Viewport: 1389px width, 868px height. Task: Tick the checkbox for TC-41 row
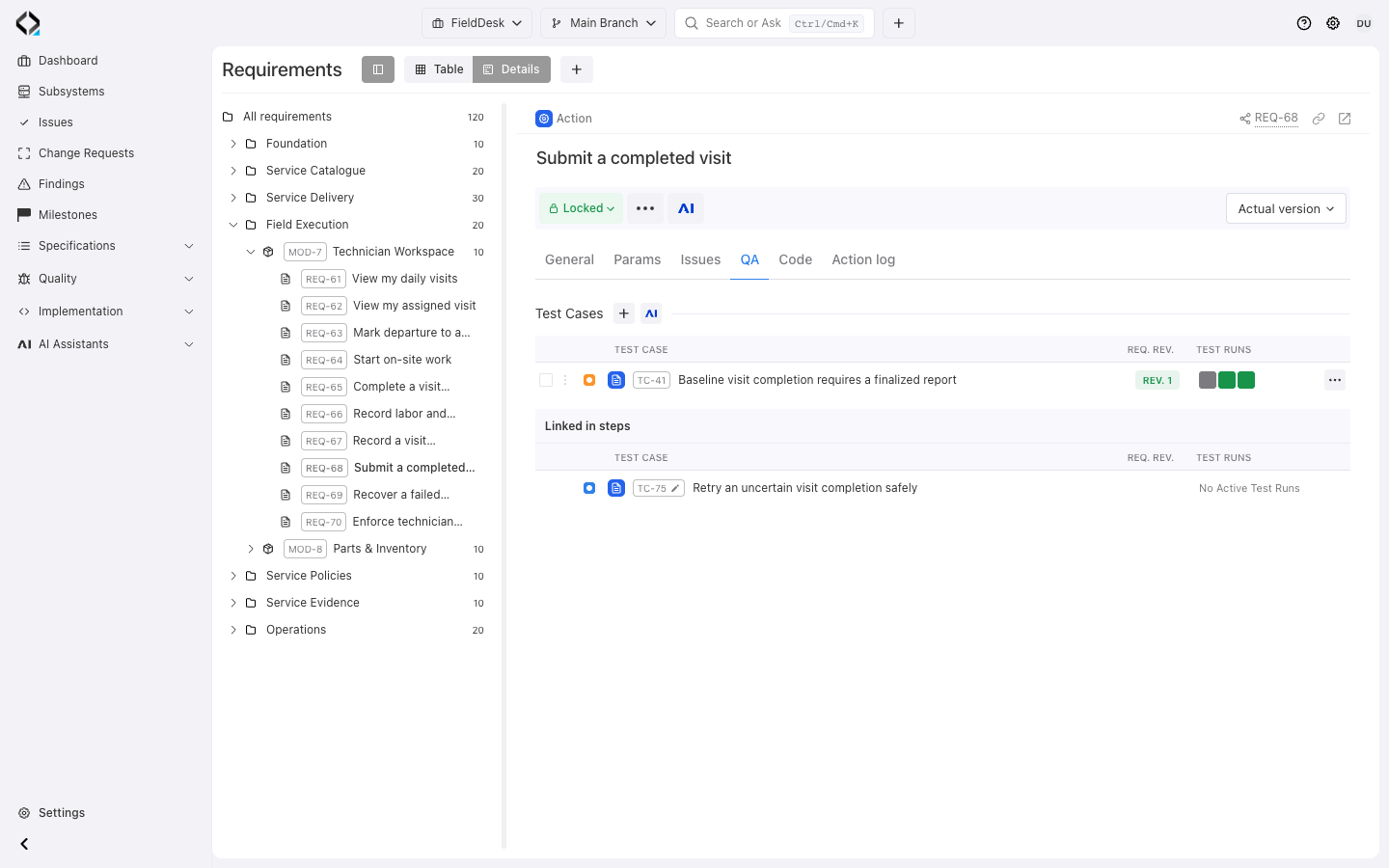tap(546, 380)
